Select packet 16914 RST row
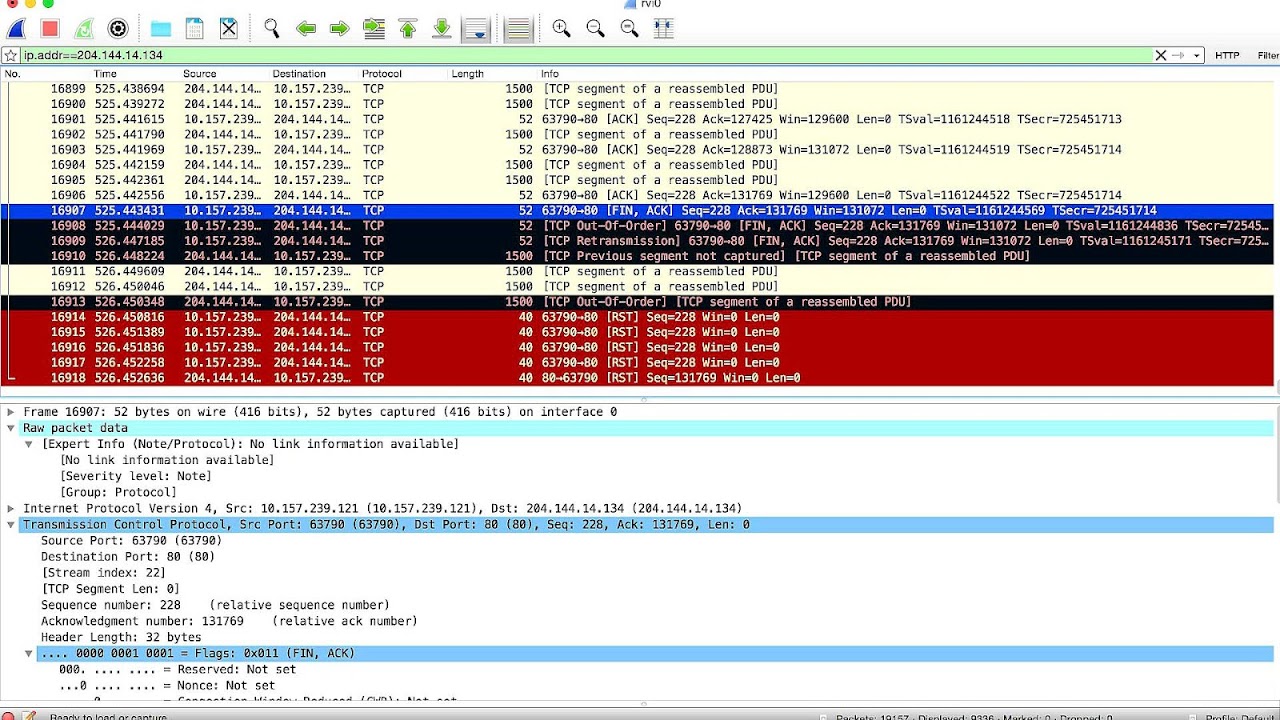Screen dimensions: 1280x720 coord(637,317)
